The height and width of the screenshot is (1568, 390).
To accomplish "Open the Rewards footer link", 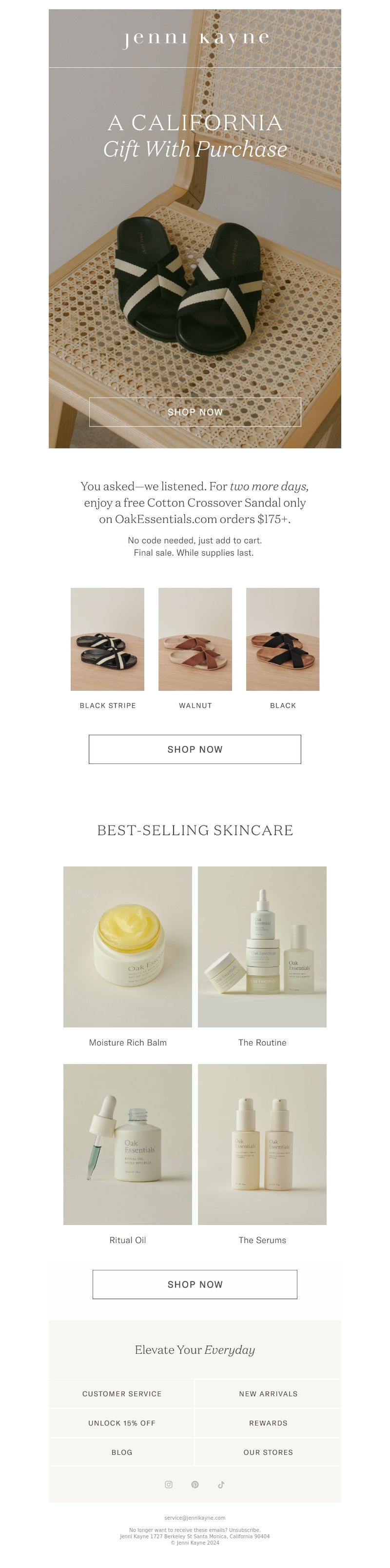I will [268, 1423].
